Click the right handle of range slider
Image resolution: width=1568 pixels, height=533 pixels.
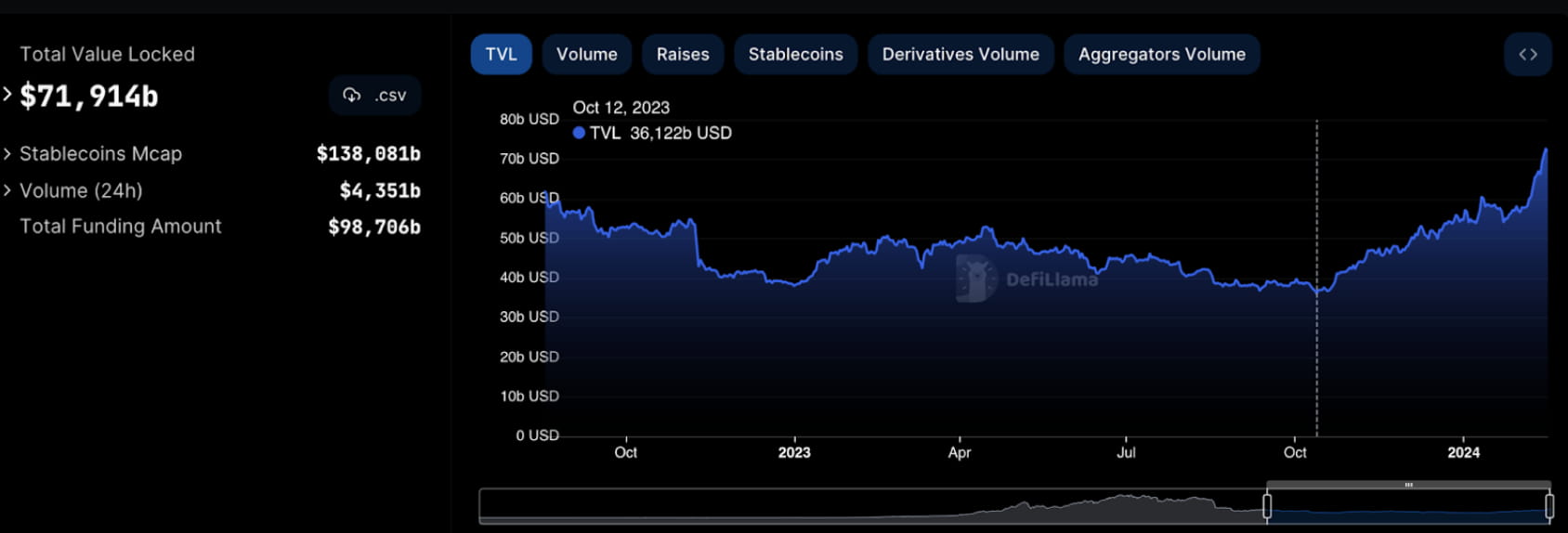coord(1548,506)
